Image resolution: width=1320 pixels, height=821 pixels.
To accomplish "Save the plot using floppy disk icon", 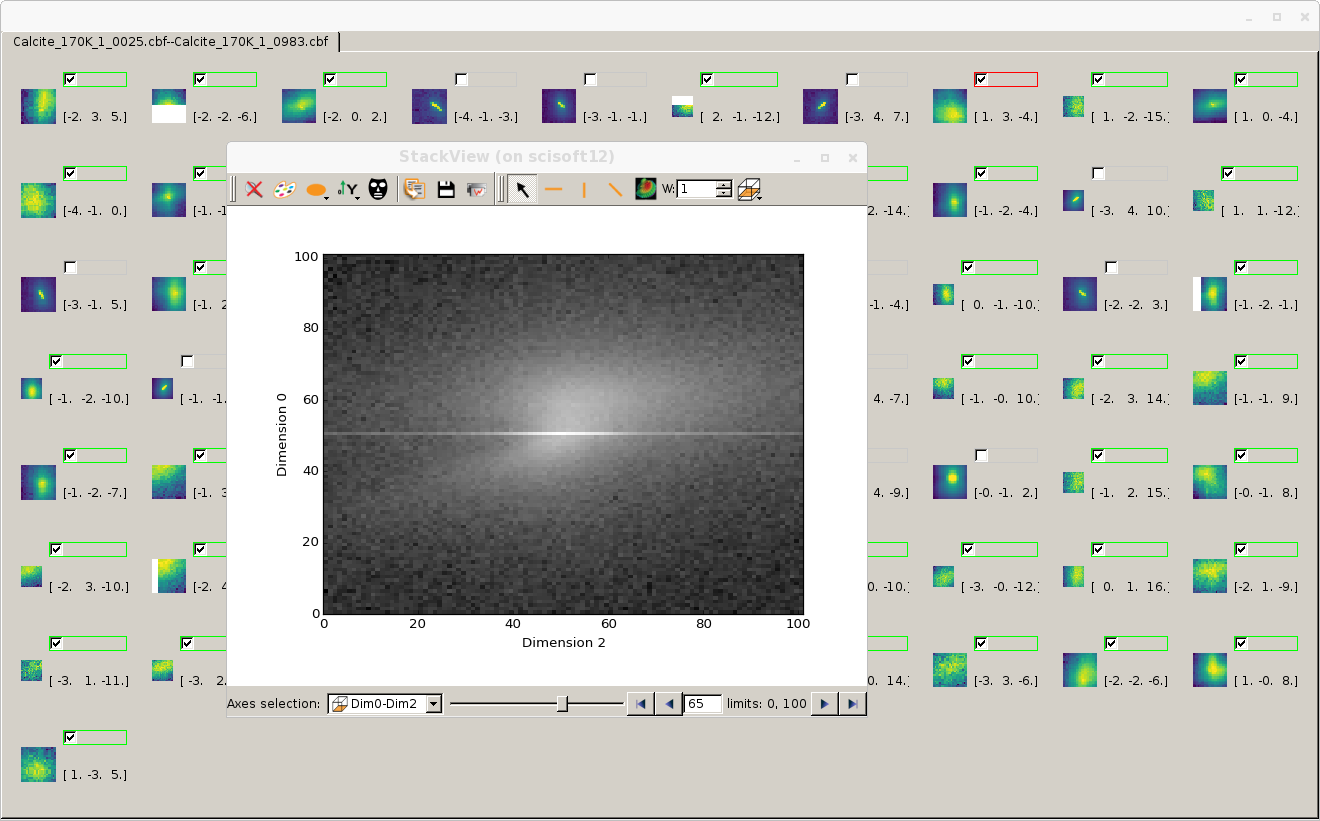I will [x=446, y=189].
